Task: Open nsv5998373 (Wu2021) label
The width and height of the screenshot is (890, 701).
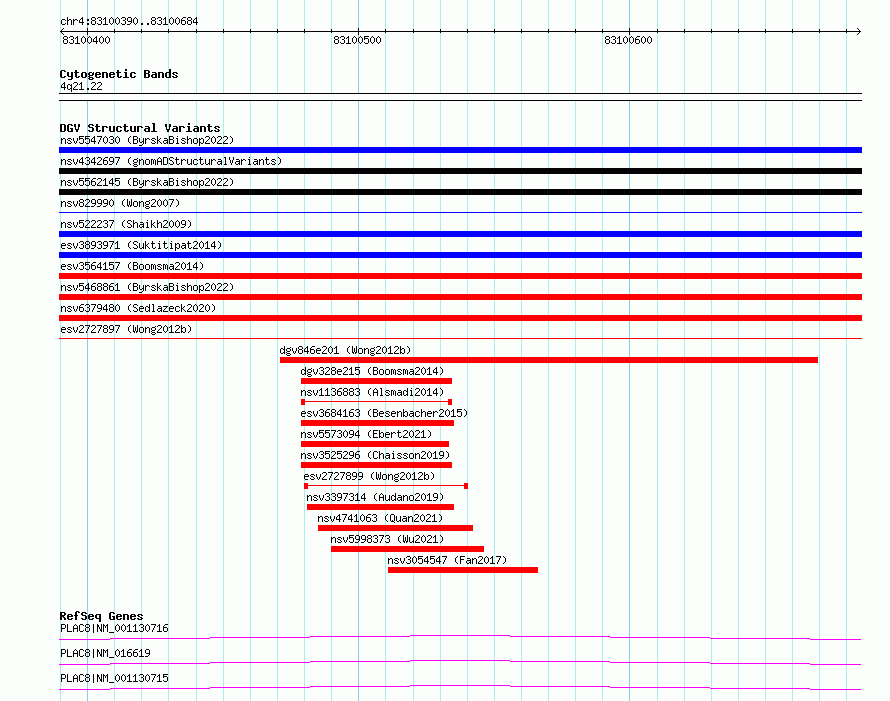Action: pos(387,539)
